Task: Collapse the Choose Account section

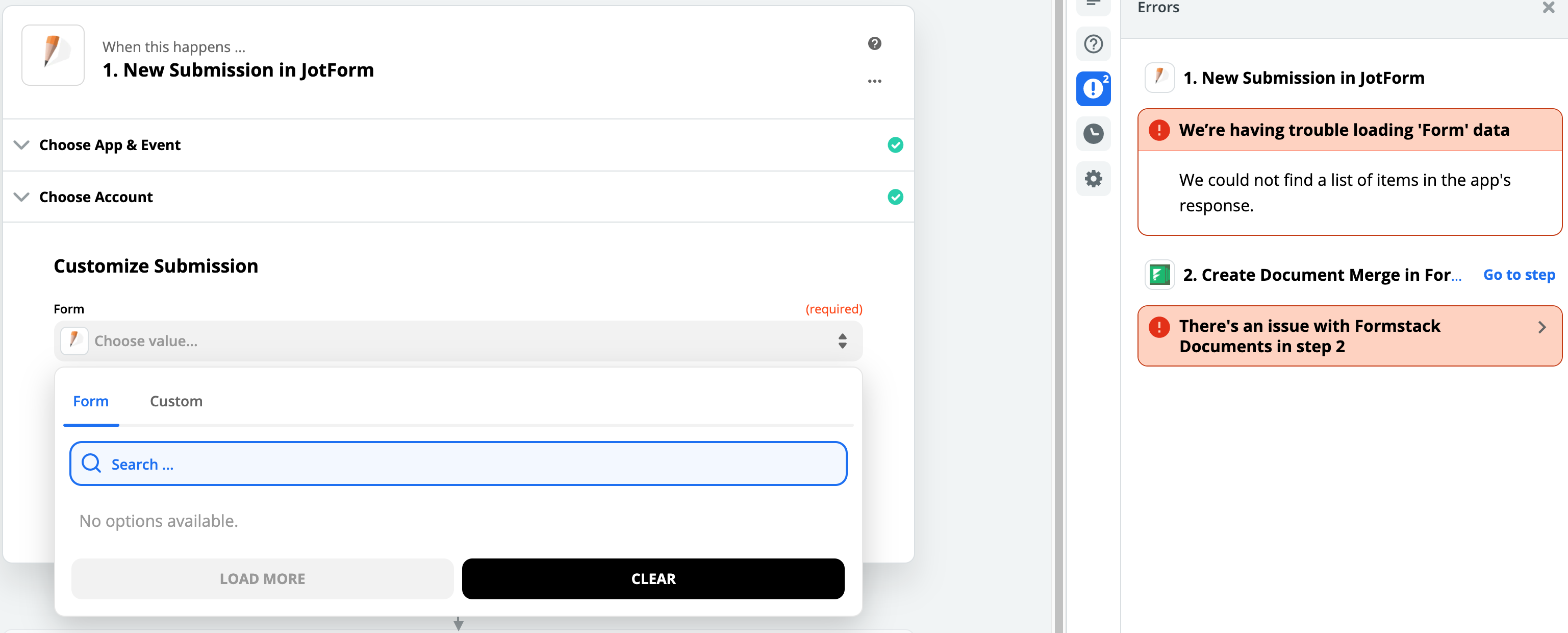Action: coord(21,197)
